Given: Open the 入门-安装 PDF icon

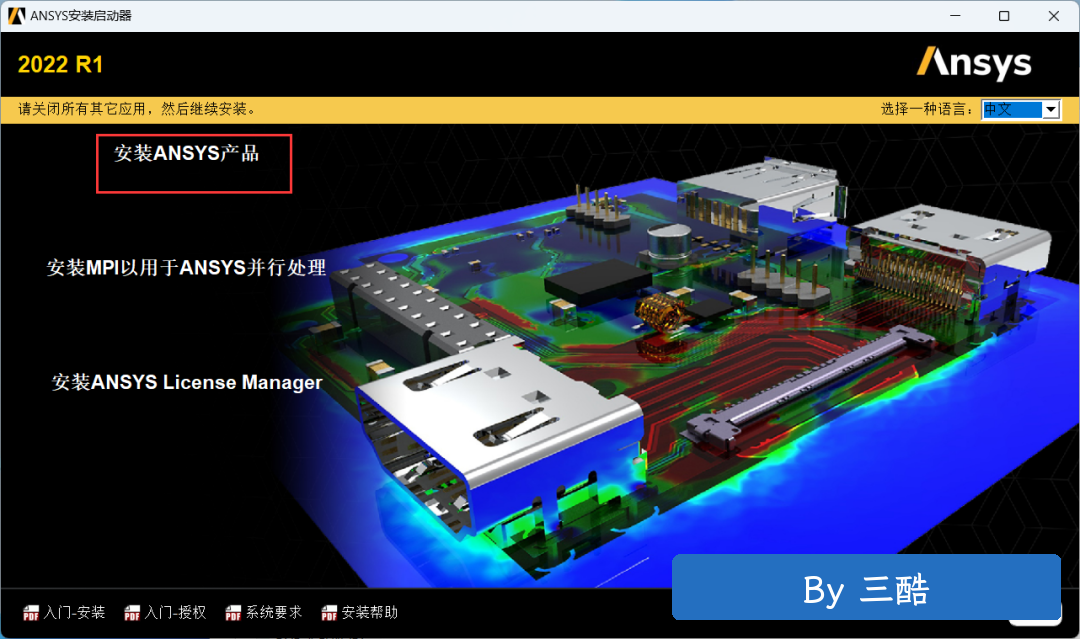Looking at the screenshot, I should coord(31,613).
